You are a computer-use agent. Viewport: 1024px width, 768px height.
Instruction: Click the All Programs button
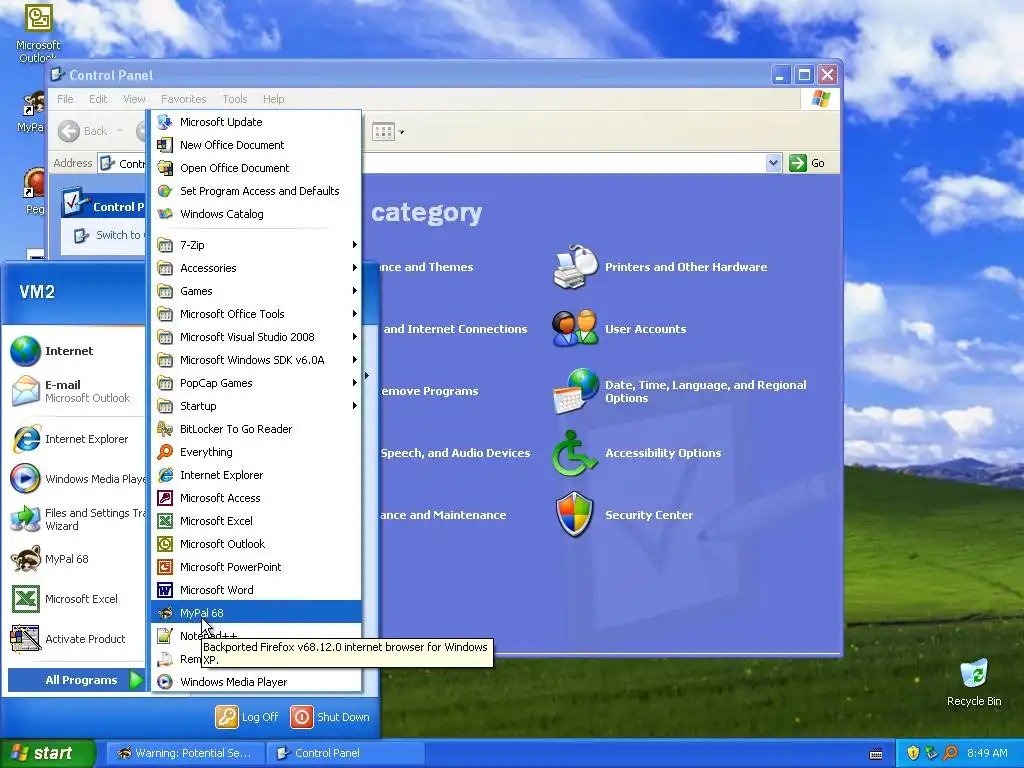pyautogui.click(x=76, y=680)
